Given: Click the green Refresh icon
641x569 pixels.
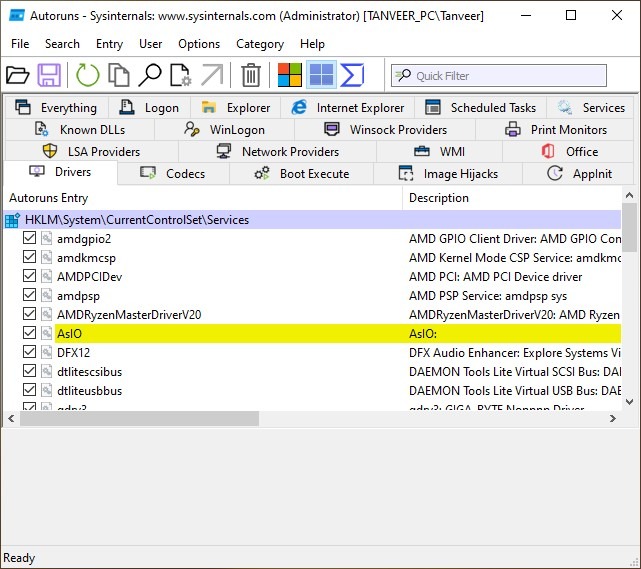Looking at the screenshot, I should (x=87, y=75).
